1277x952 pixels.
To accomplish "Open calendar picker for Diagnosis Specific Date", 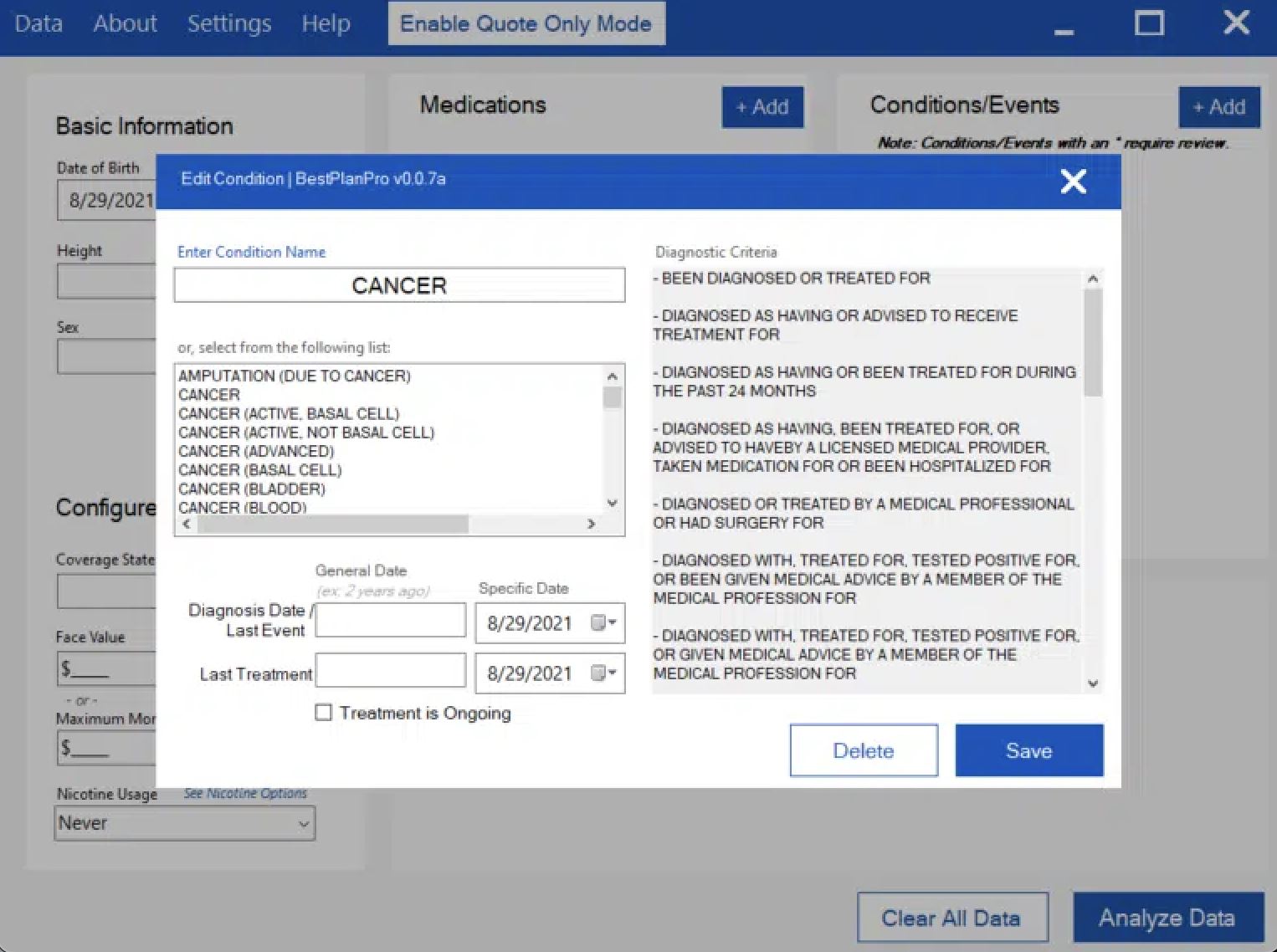I will coord(603,623).
